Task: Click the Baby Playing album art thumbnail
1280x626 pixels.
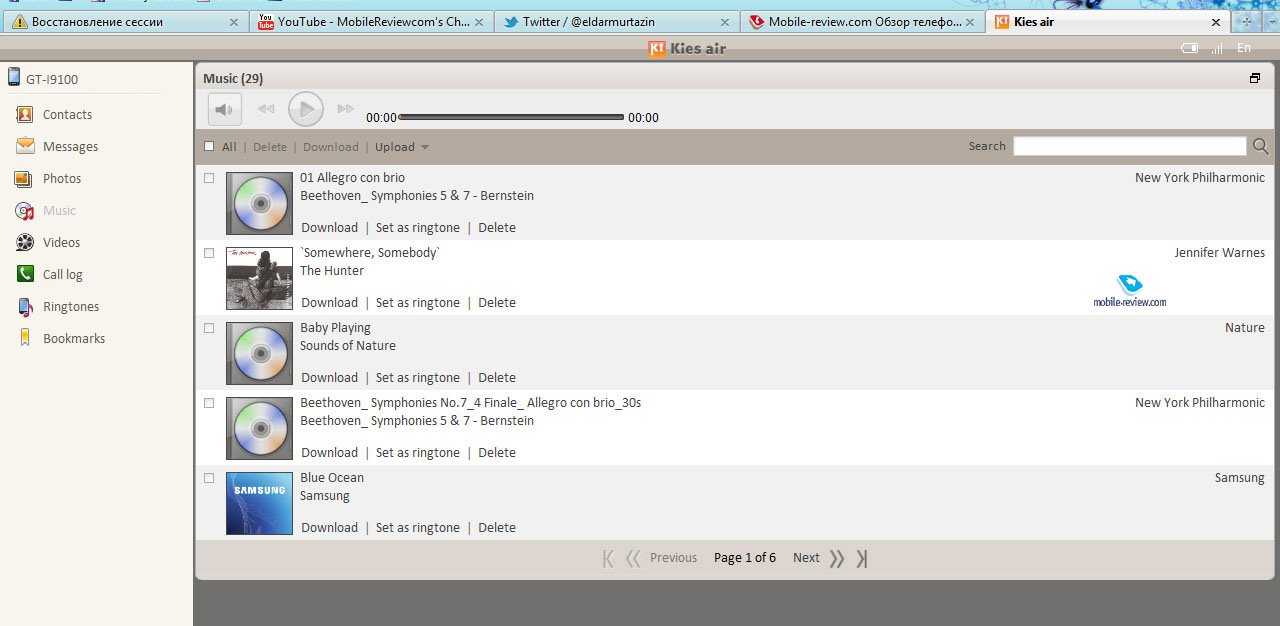Action: 259,353
